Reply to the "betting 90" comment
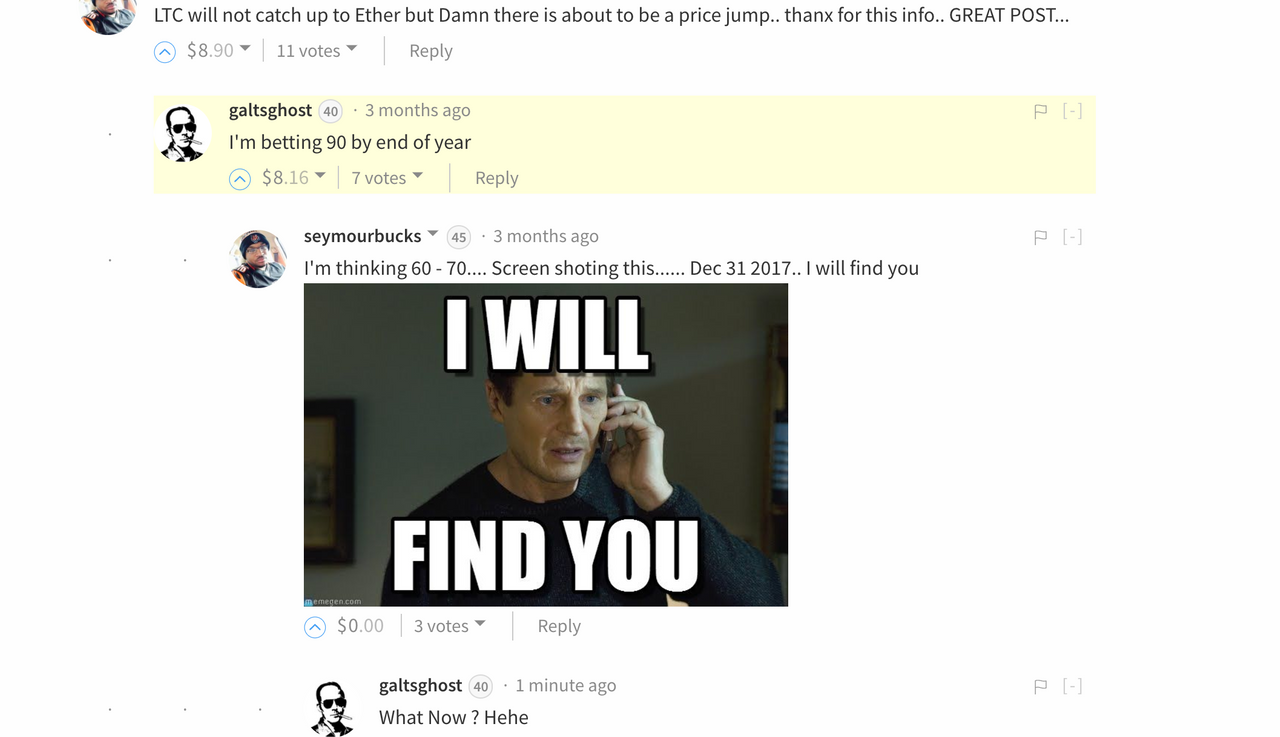 click(x=496, y=177)
